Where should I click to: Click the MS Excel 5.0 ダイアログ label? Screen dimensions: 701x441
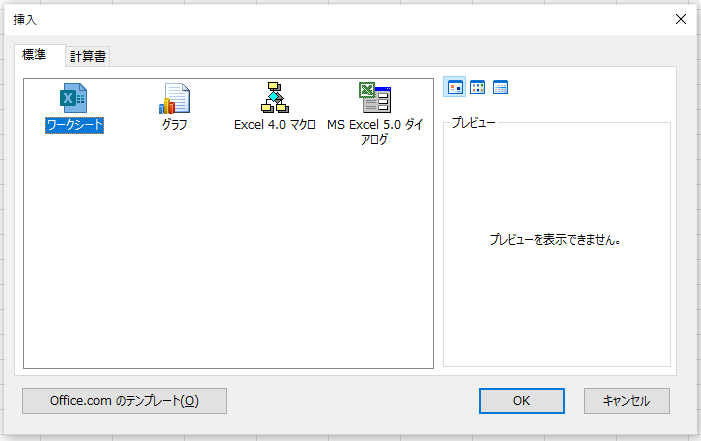[375, 132]
